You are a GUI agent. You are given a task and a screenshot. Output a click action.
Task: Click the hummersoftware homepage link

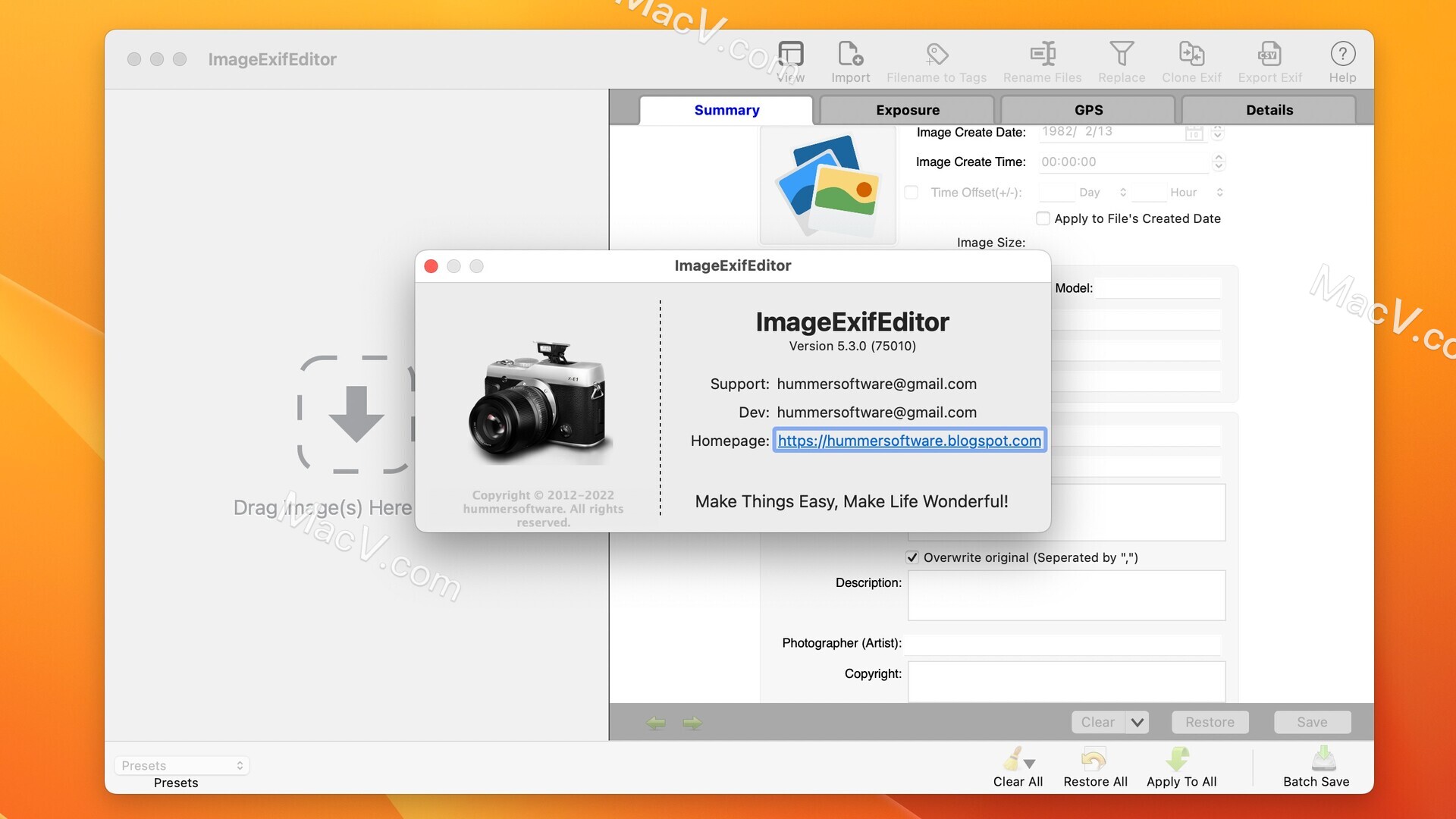[x=909, y=440]
